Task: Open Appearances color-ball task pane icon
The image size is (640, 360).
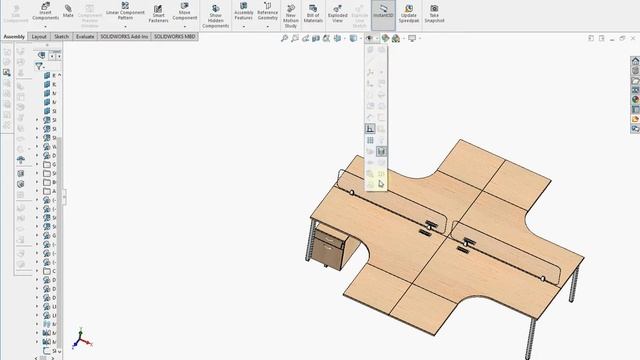Action: pyautogui.click(x=636, y=99)
